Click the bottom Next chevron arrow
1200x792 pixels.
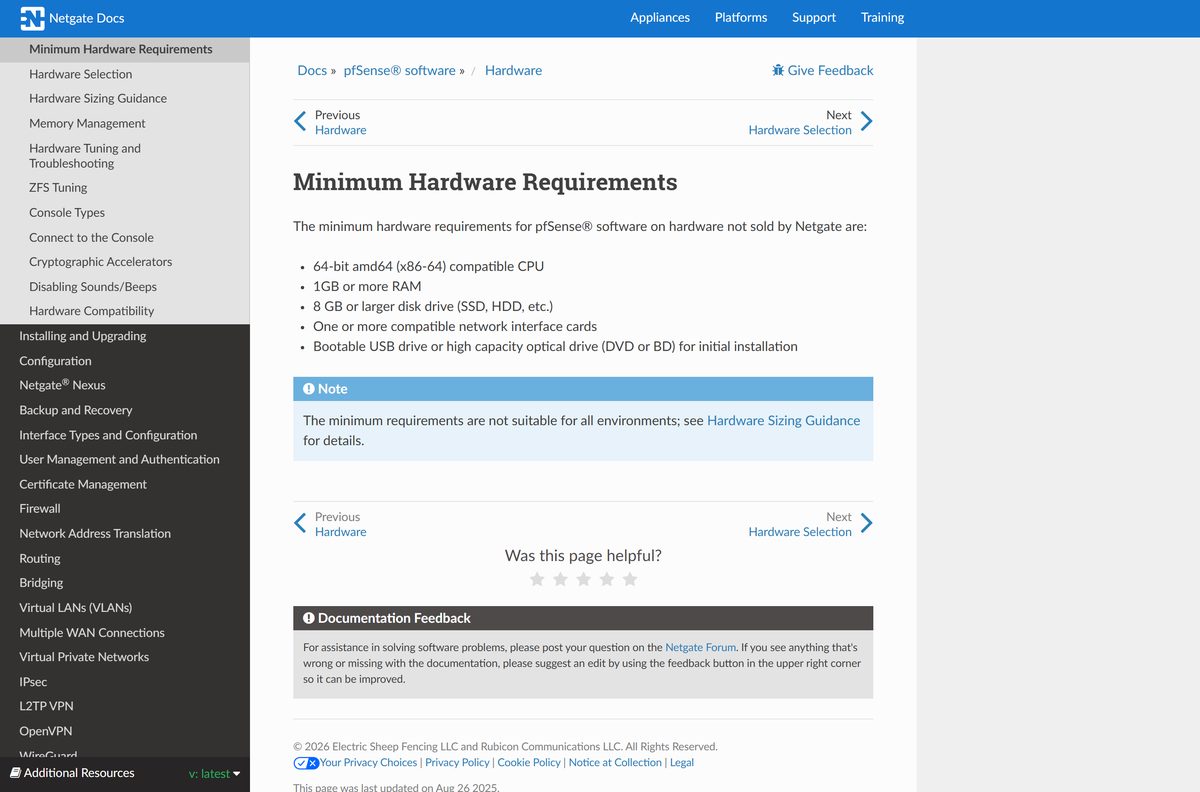[x=866, y=524]
